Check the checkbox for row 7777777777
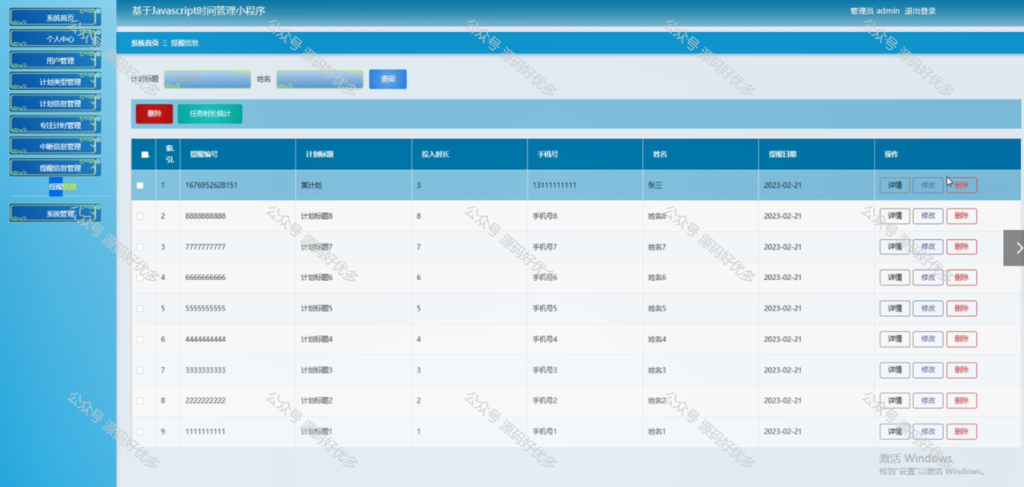 tap(140, 247)
